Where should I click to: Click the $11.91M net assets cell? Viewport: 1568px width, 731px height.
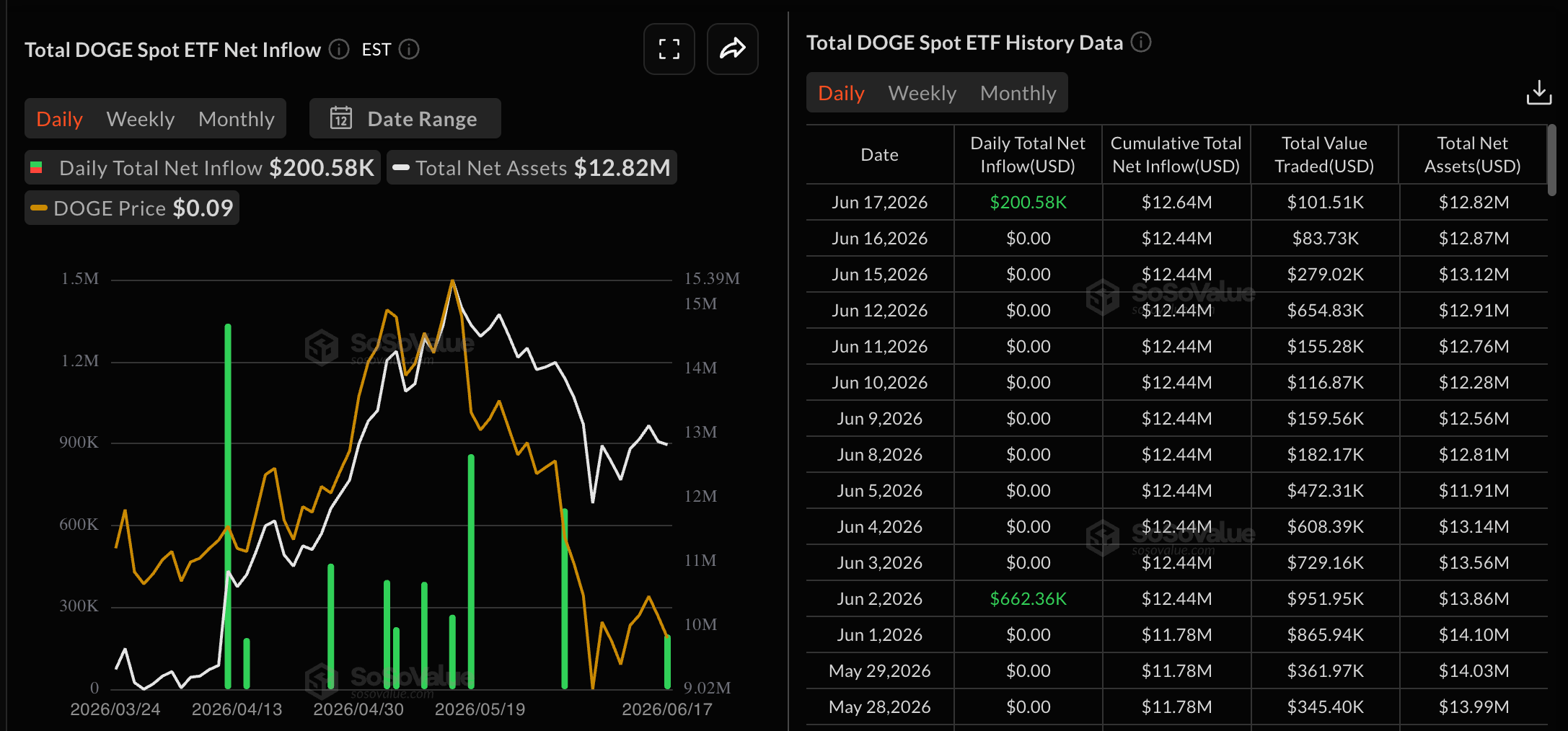tap(1474, 490)
